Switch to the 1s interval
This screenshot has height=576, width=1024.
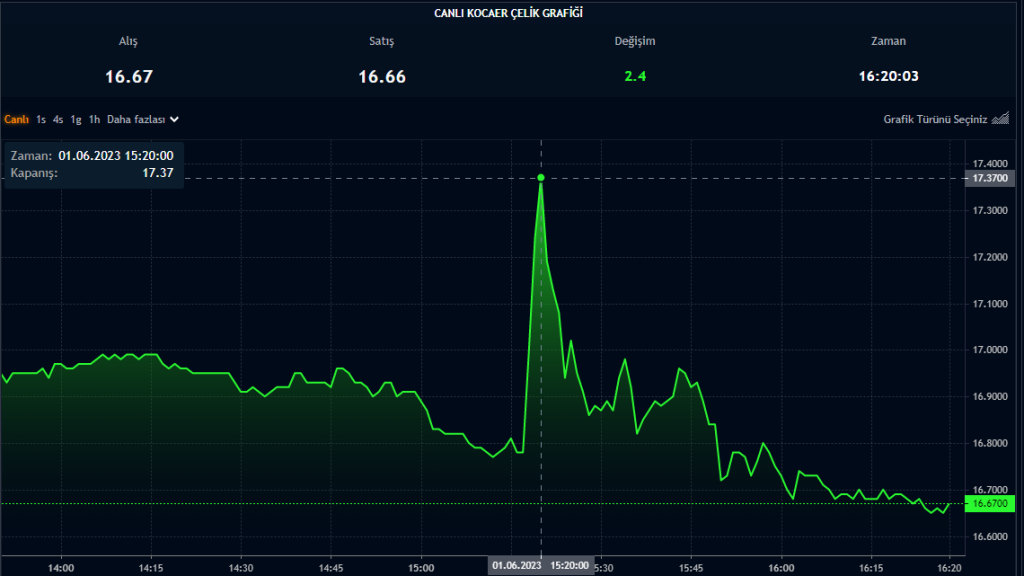pyautogui.click(x=41, y=120)
